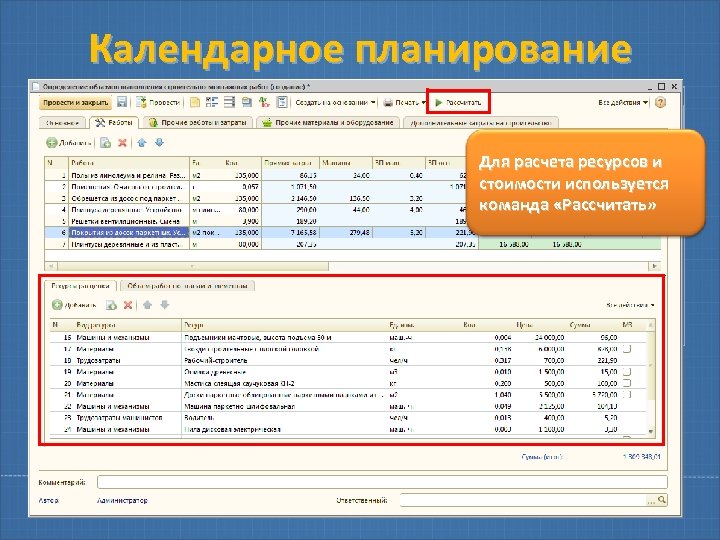The width and height of the screenshot is (720, 540).
Task: Select resource row 18 'Рабочий-строитель'
Action: [x=348, y=360]
